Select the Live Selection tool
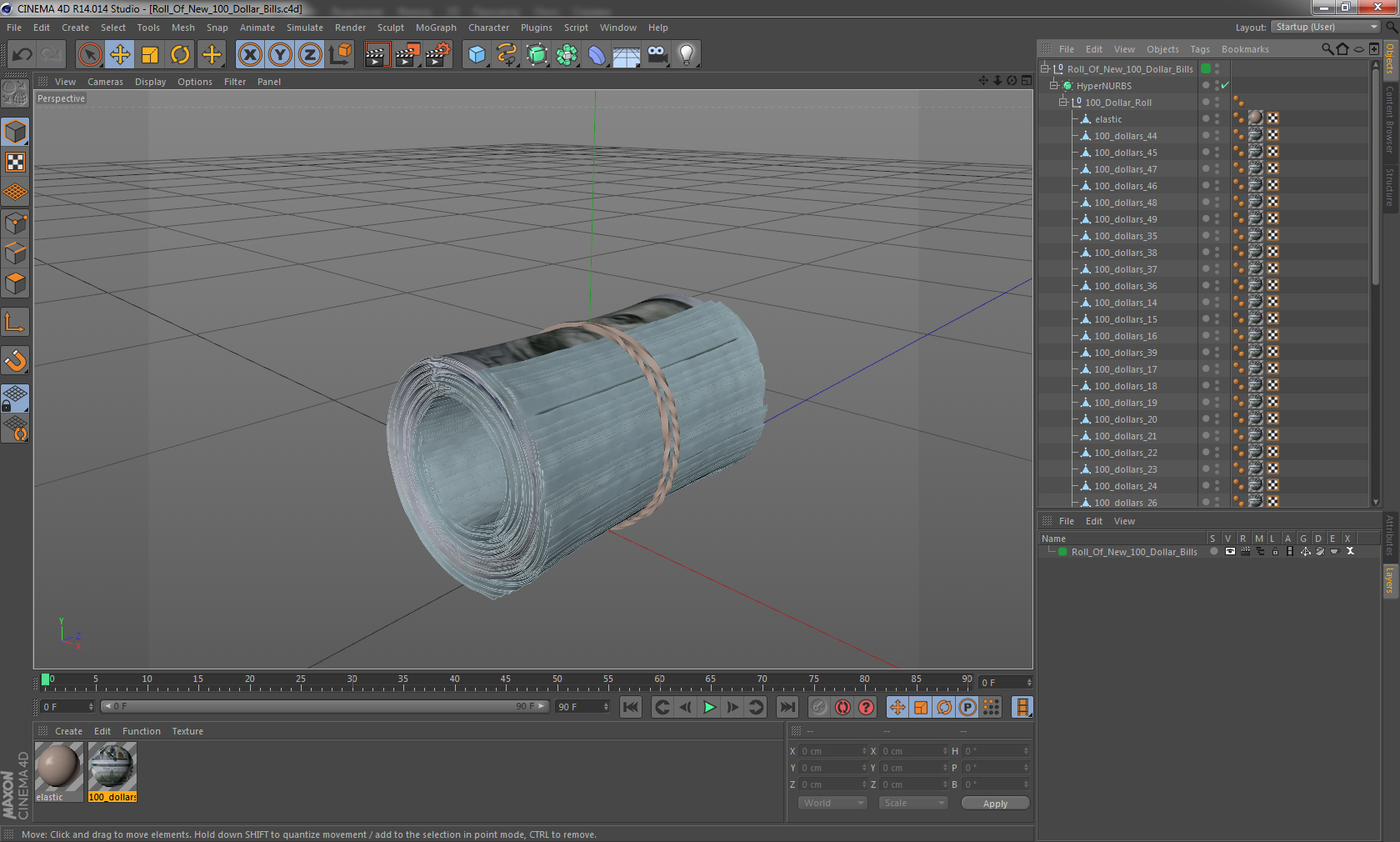 89,55
